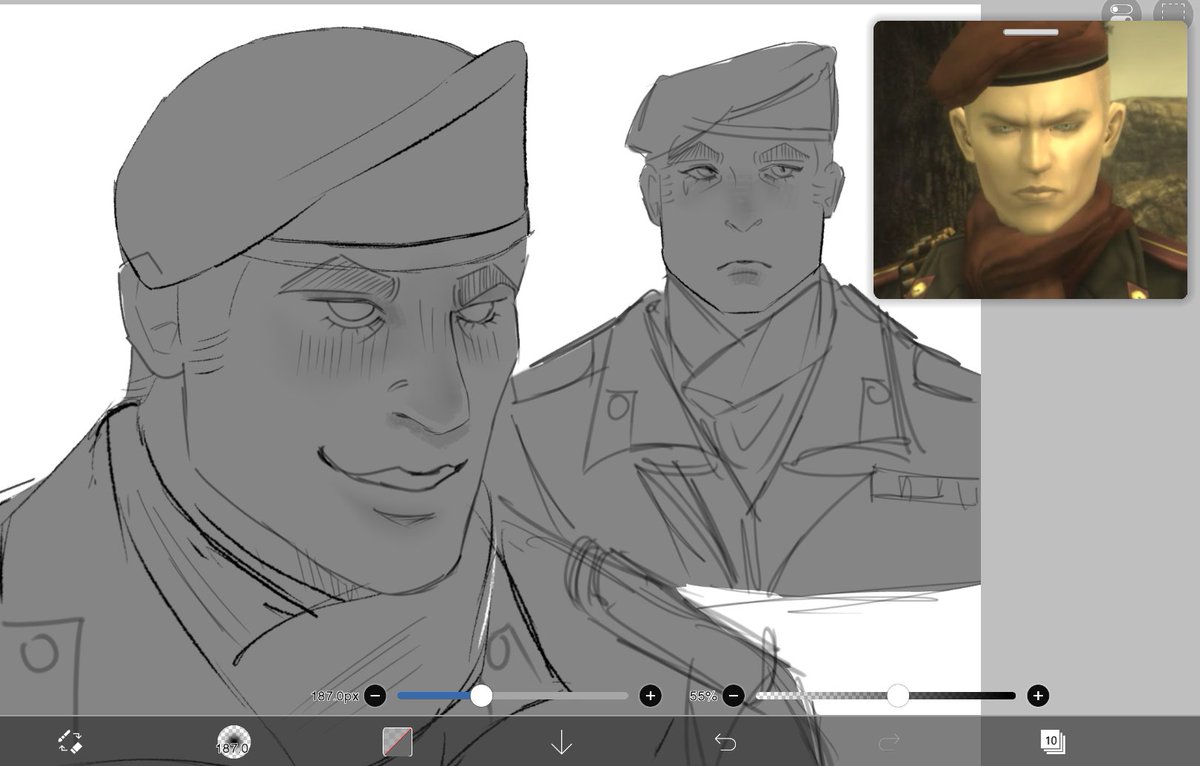Open the stabilizer toggle settings icon

[1121, 11]
